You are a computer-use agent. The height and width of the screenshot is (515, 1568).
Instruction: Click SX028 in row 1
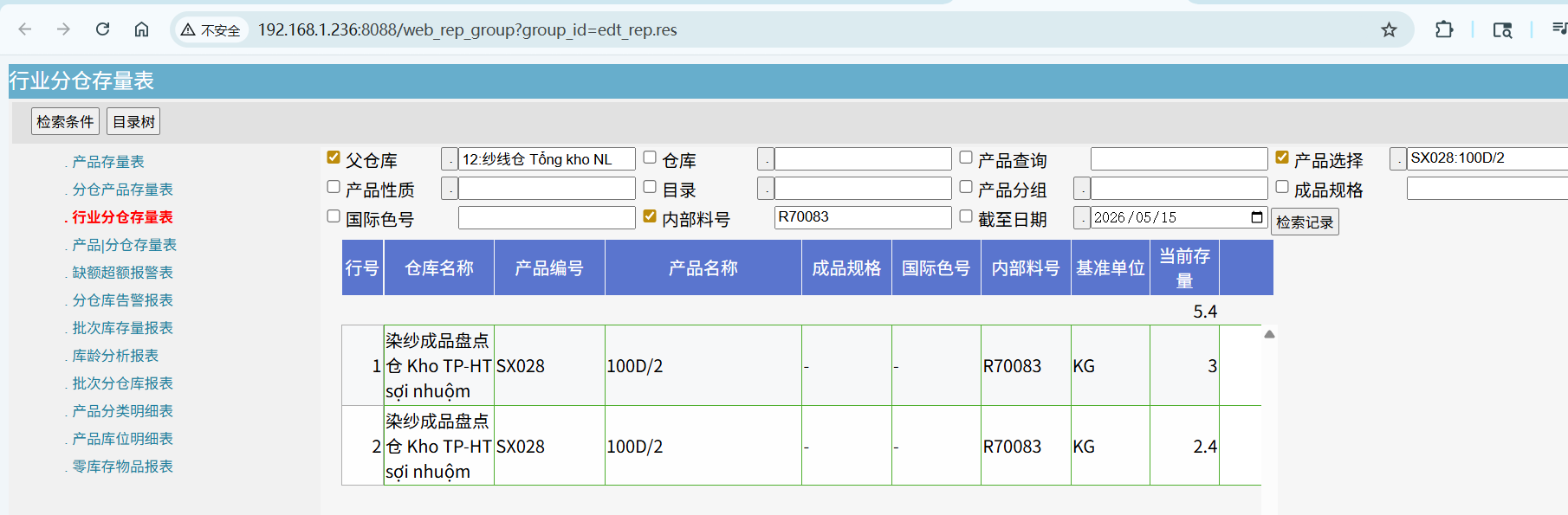[521, 366]
